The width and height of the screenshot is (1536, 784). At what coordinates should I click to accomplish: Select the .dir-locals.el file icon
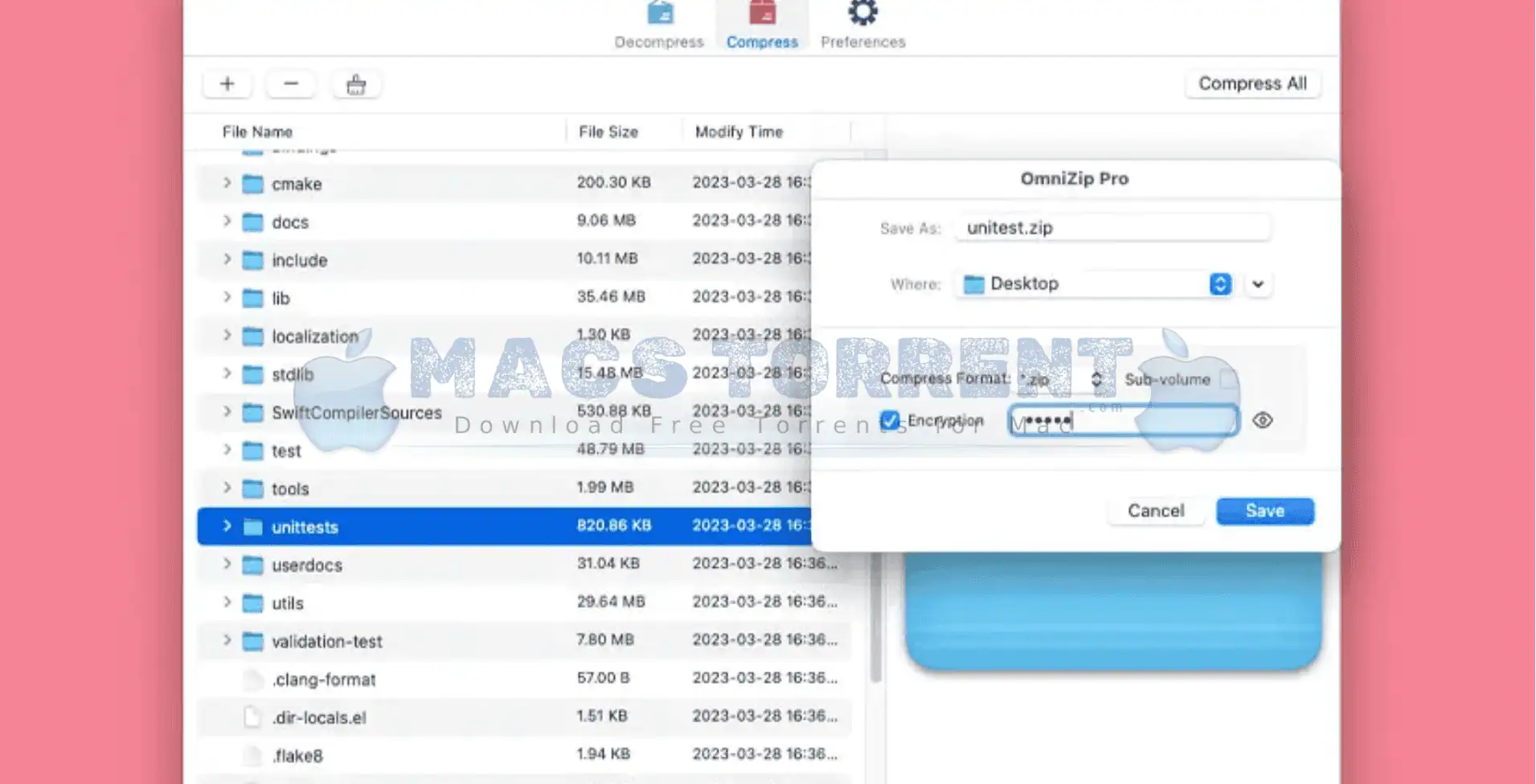coord(252,717)
